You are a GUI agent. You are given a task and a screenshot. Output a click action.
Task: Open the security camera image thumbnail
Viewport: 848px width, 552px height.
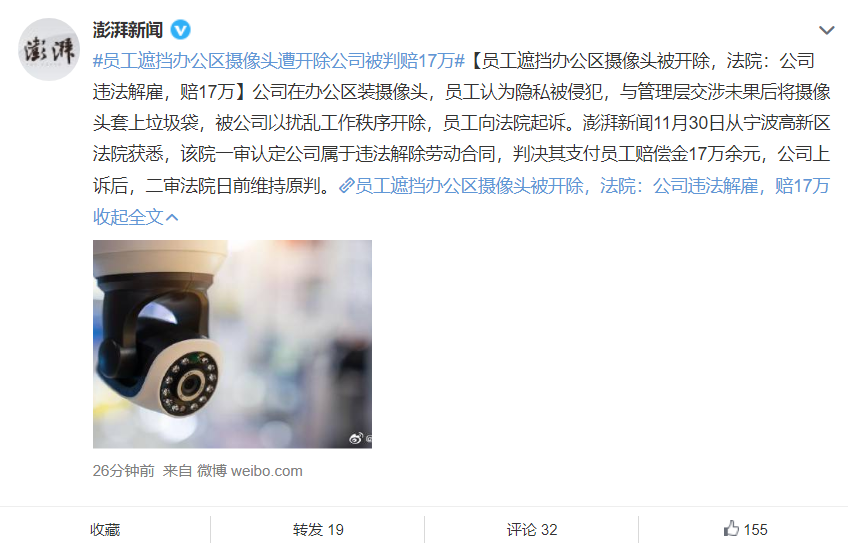coord(232,344)
